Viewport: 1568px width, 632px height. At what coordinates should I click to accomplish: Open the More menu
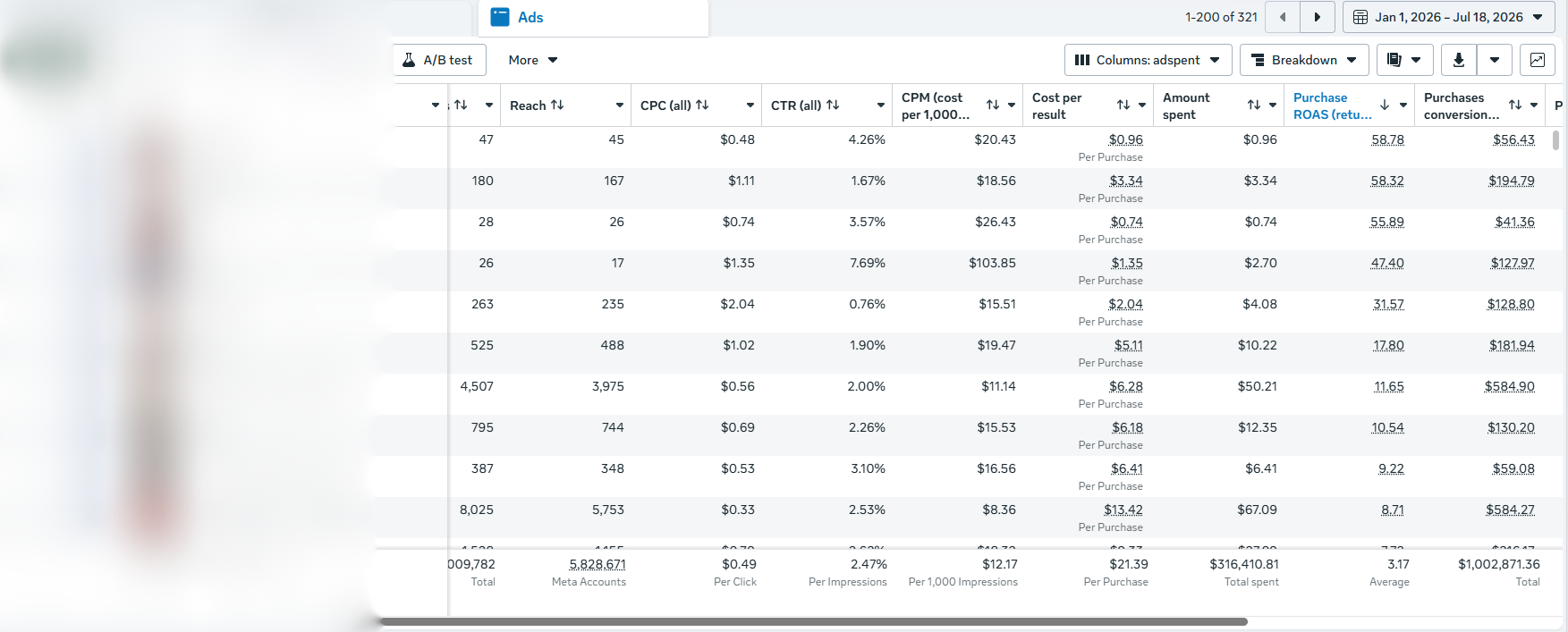tap(533, 60)
